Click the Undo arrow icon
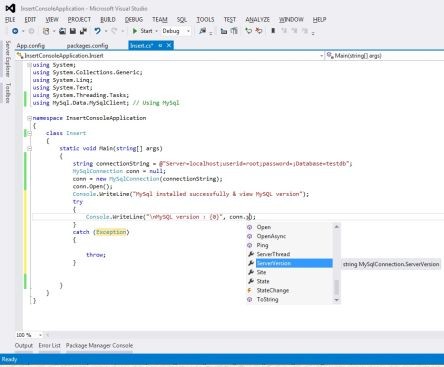 [97, 31]
